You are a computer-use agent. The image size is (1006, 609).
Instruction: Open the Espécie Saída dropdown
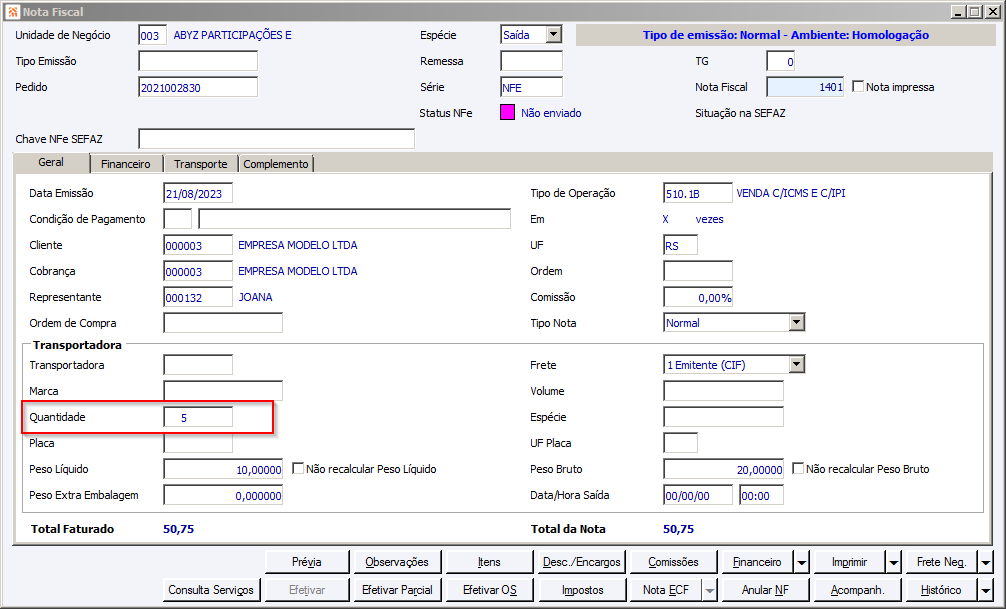click(554, 35)
